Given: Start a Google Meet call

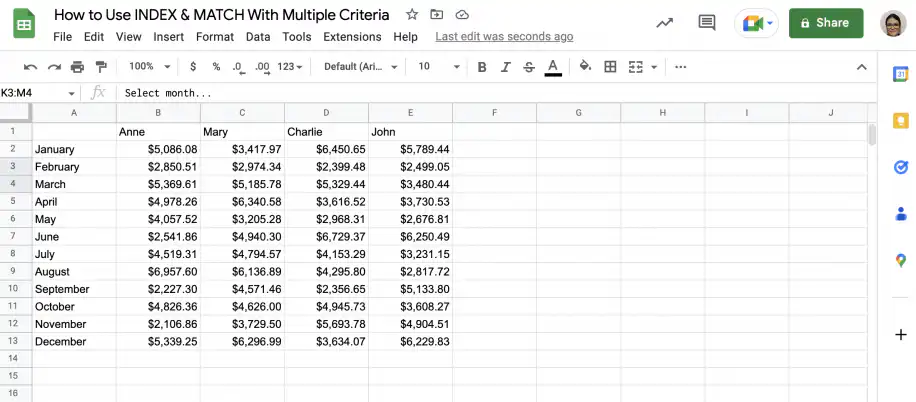Looking at the screenshot, I should click(x=752, y=23).
